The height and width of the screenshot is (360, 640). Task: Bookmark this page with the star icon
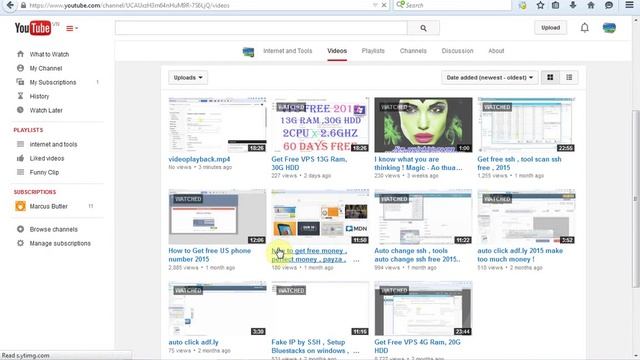[540, 5]
